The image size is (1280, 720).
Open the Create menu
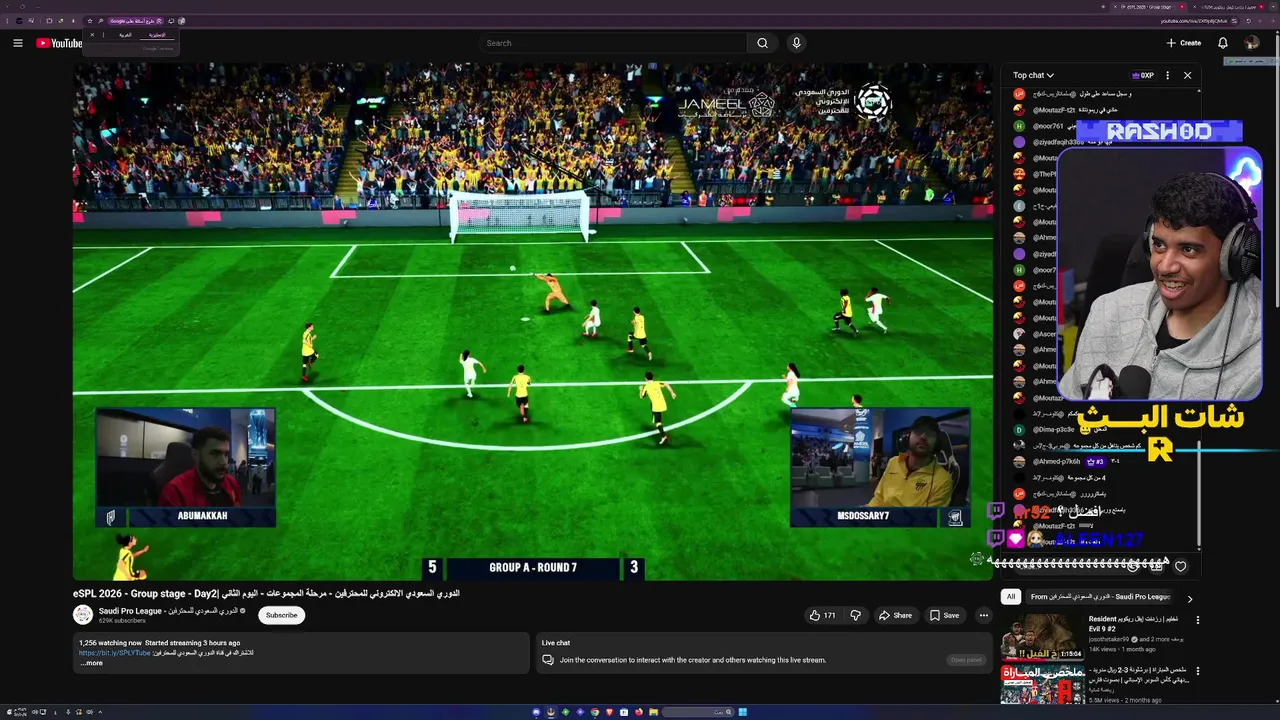(x=1183, y=43)
